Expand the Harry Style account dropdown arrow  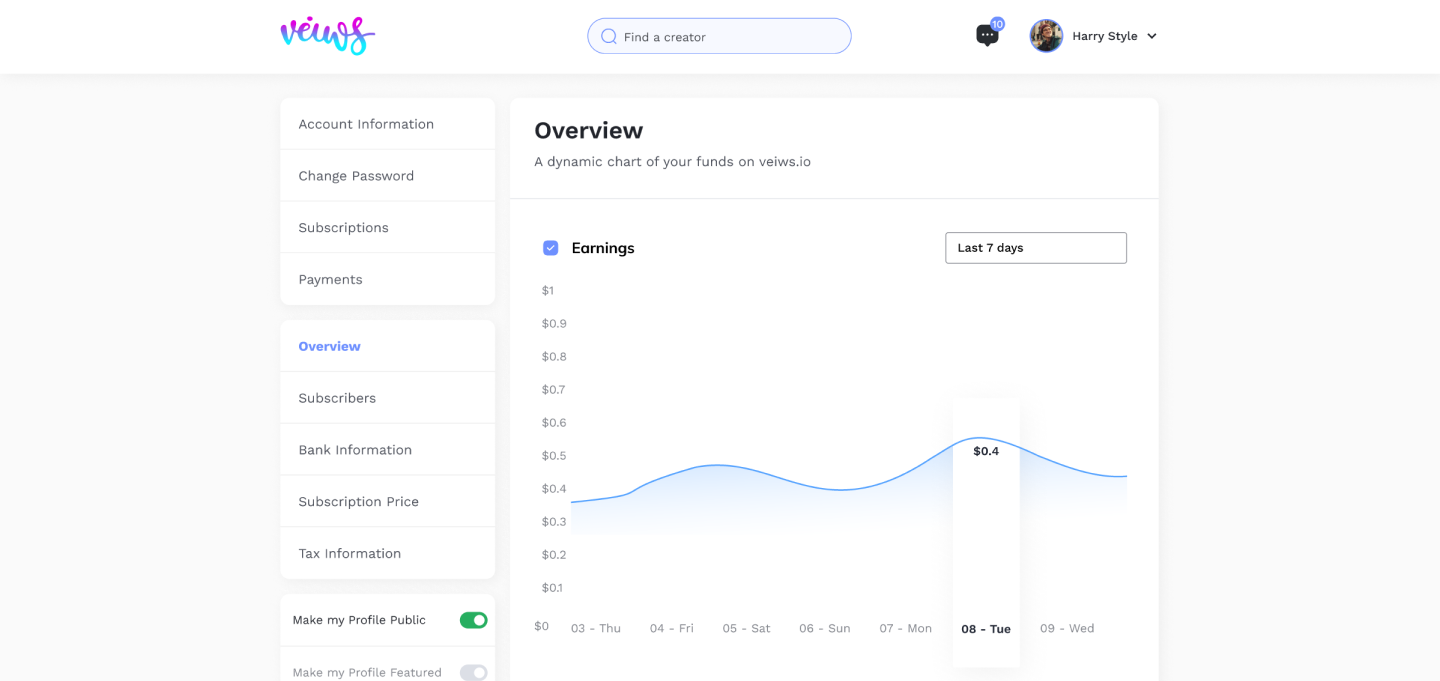1151,36
